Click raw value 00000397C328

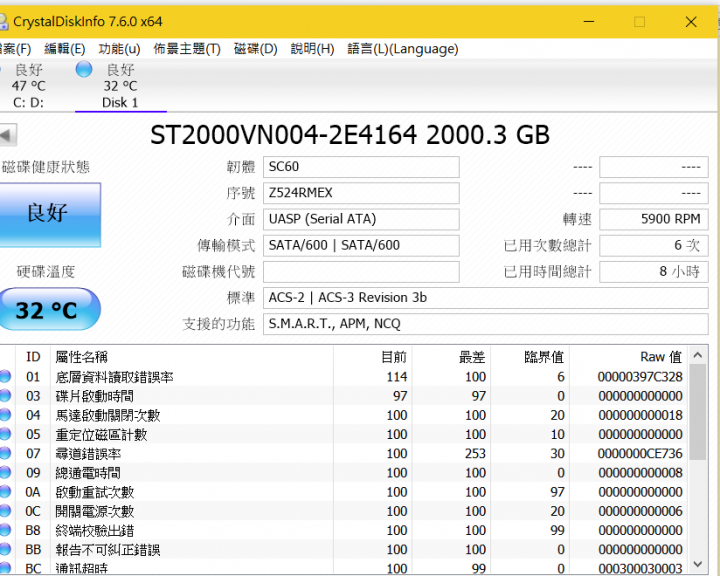pyautogui.click(x=640, y=377)
